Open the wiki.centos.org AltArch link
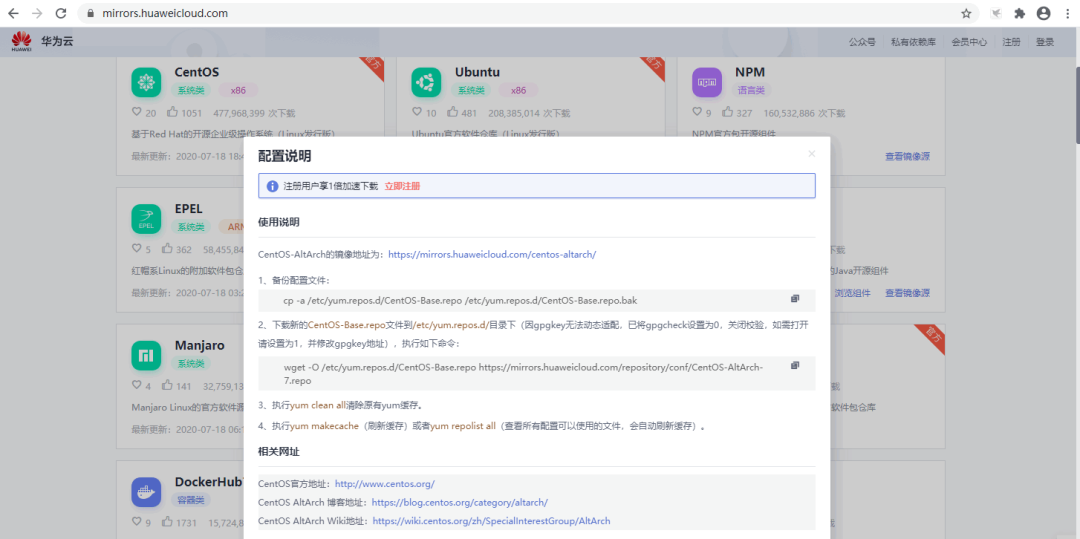 click(491, 521)
